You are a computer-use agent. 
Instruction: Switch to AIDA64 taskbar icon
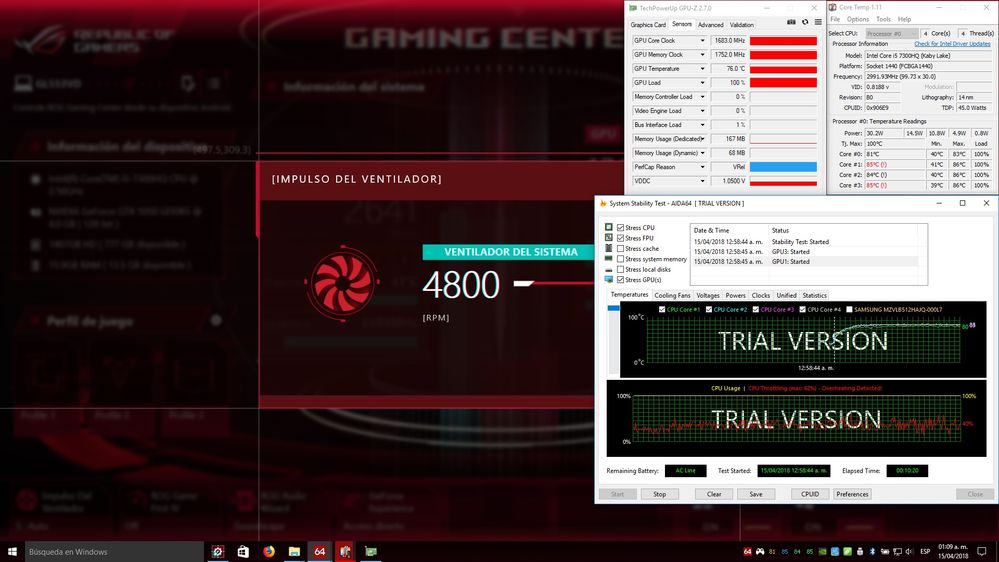point(319,551)
